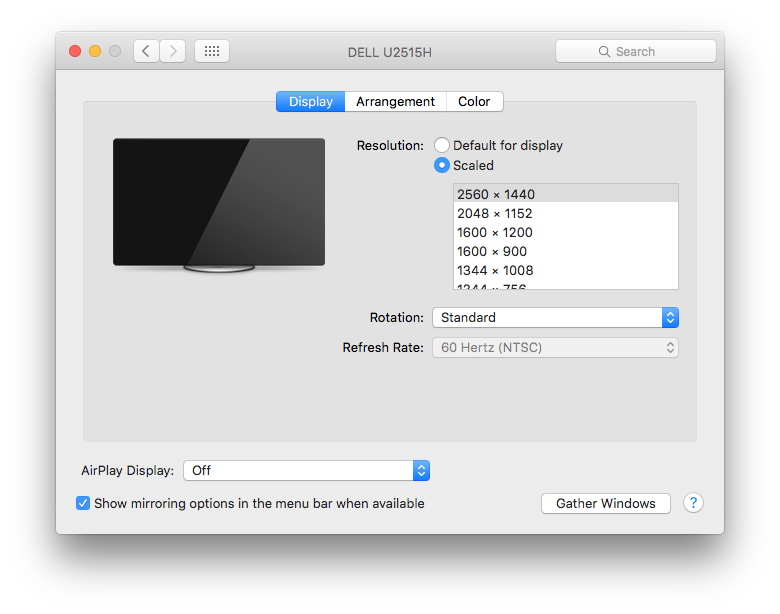Toggle 'Show mirroring options in the menu bar' checkbox
Image resolution: width=780 pixels, height=614 pixels.
coord(83,503)
